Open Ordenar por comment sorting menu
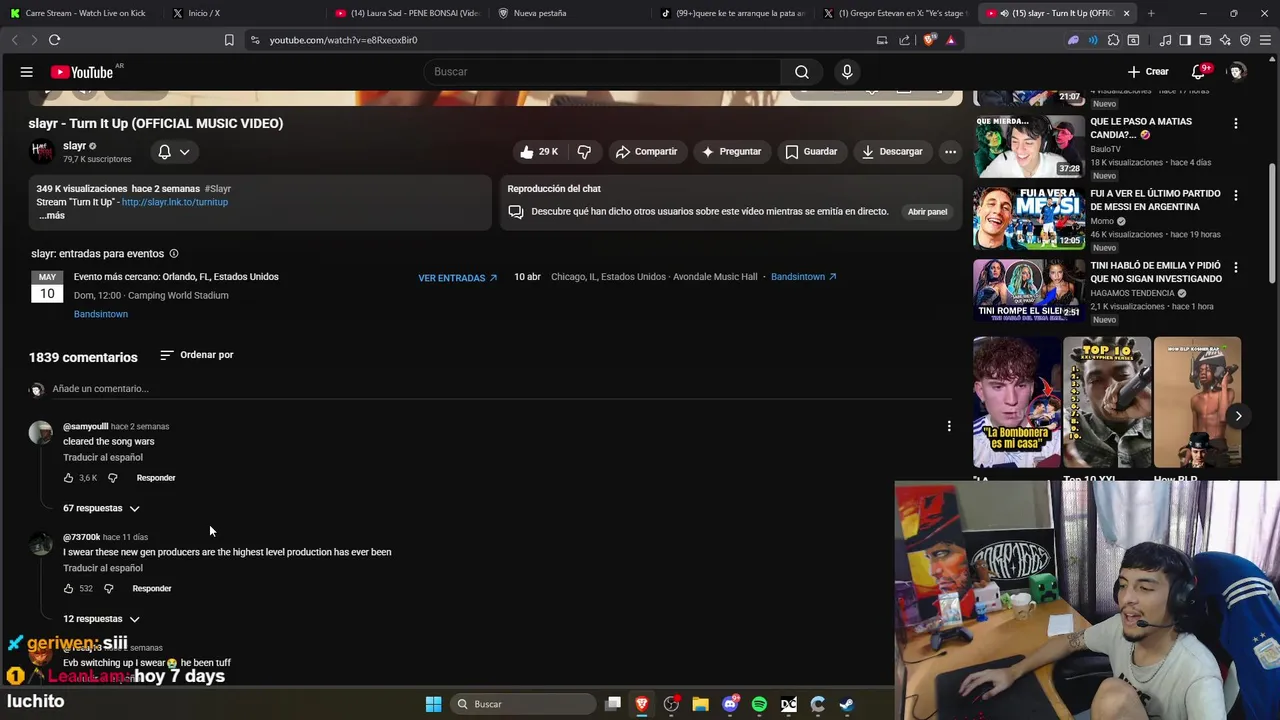The image size is (1280, 720). click(197, 355)
